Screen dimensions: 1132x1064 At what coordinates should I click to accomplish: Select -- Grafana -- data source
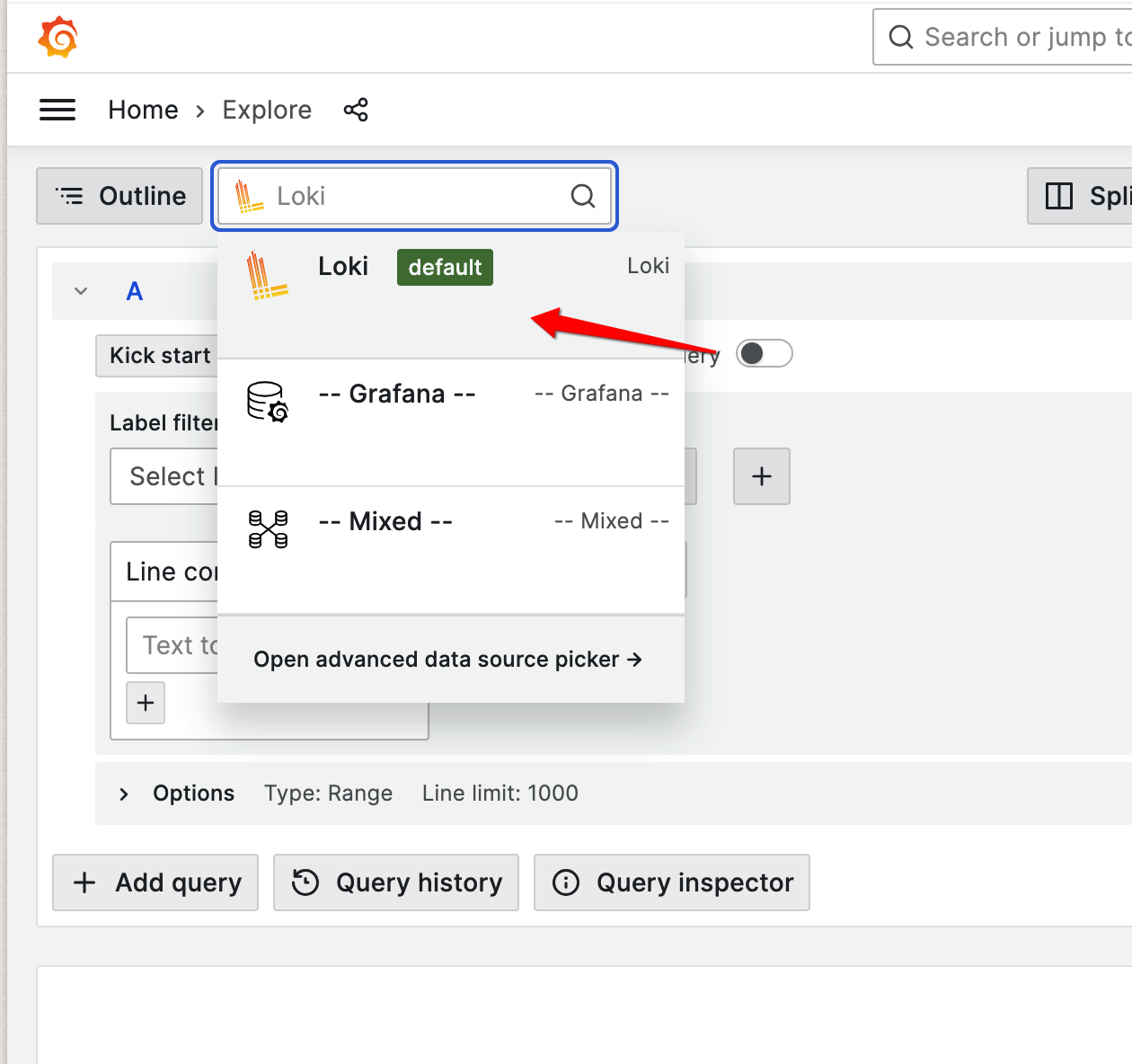pos(451,423)
